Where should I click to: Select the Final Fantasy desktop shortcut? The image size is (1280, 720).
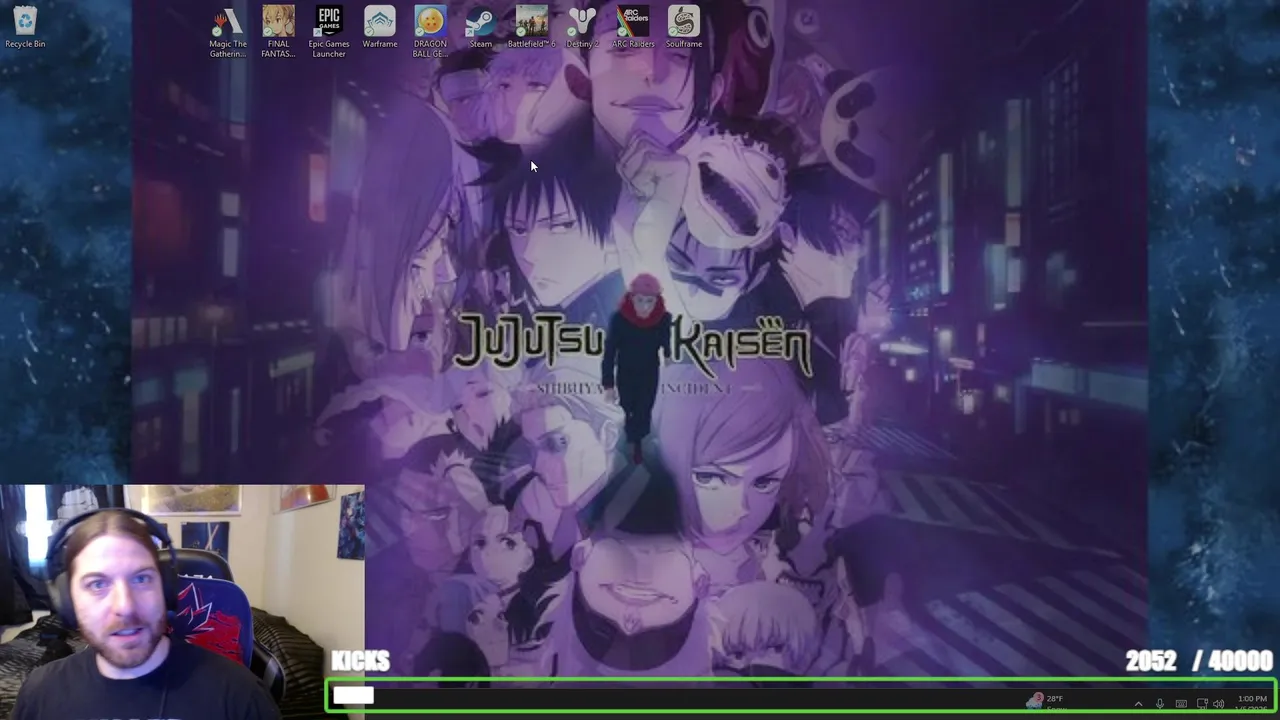point(278,32)
